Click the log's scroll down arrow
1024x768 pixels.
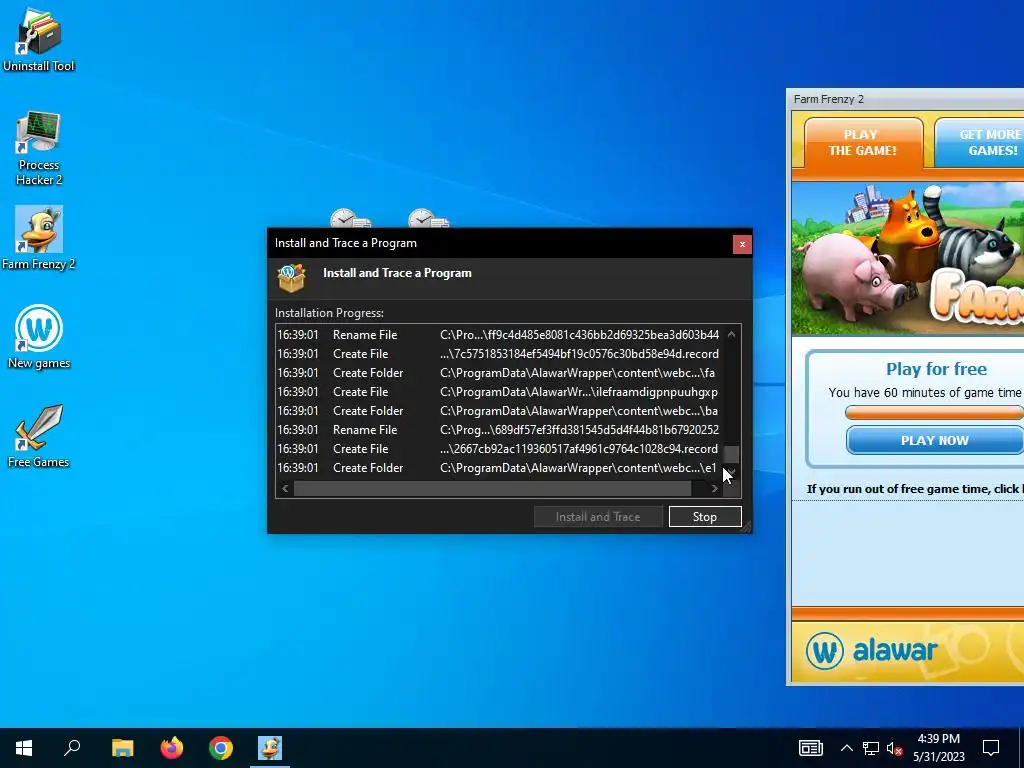pos(731,472)
